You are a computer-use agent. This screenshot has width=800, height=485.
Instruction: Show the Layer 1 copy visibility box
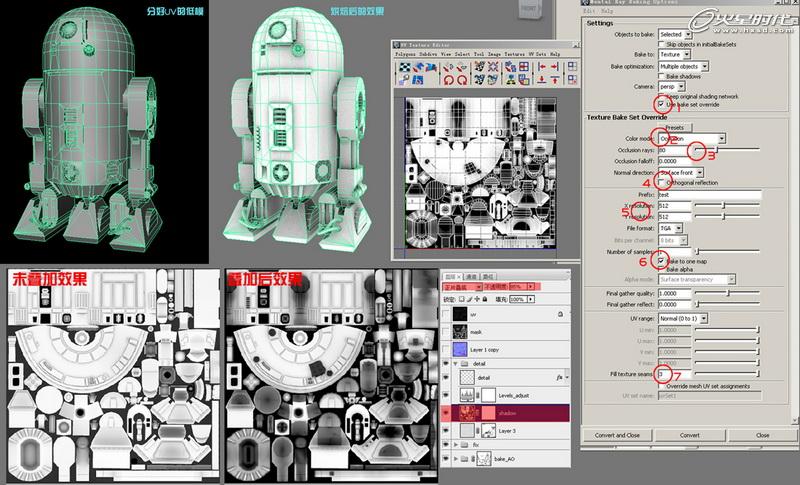pyautogui.click(x=446, y=350)
